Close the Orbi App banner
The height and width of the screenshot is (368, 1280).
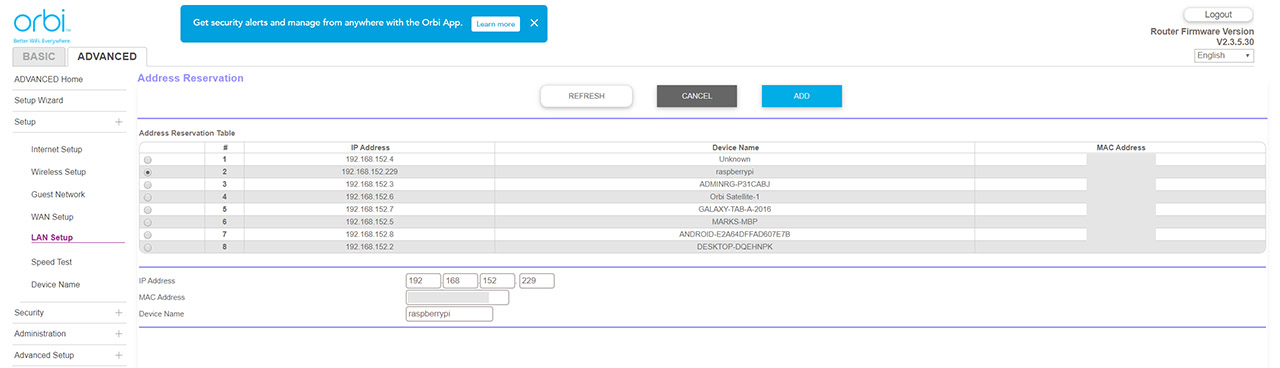[x=534, y=23]
